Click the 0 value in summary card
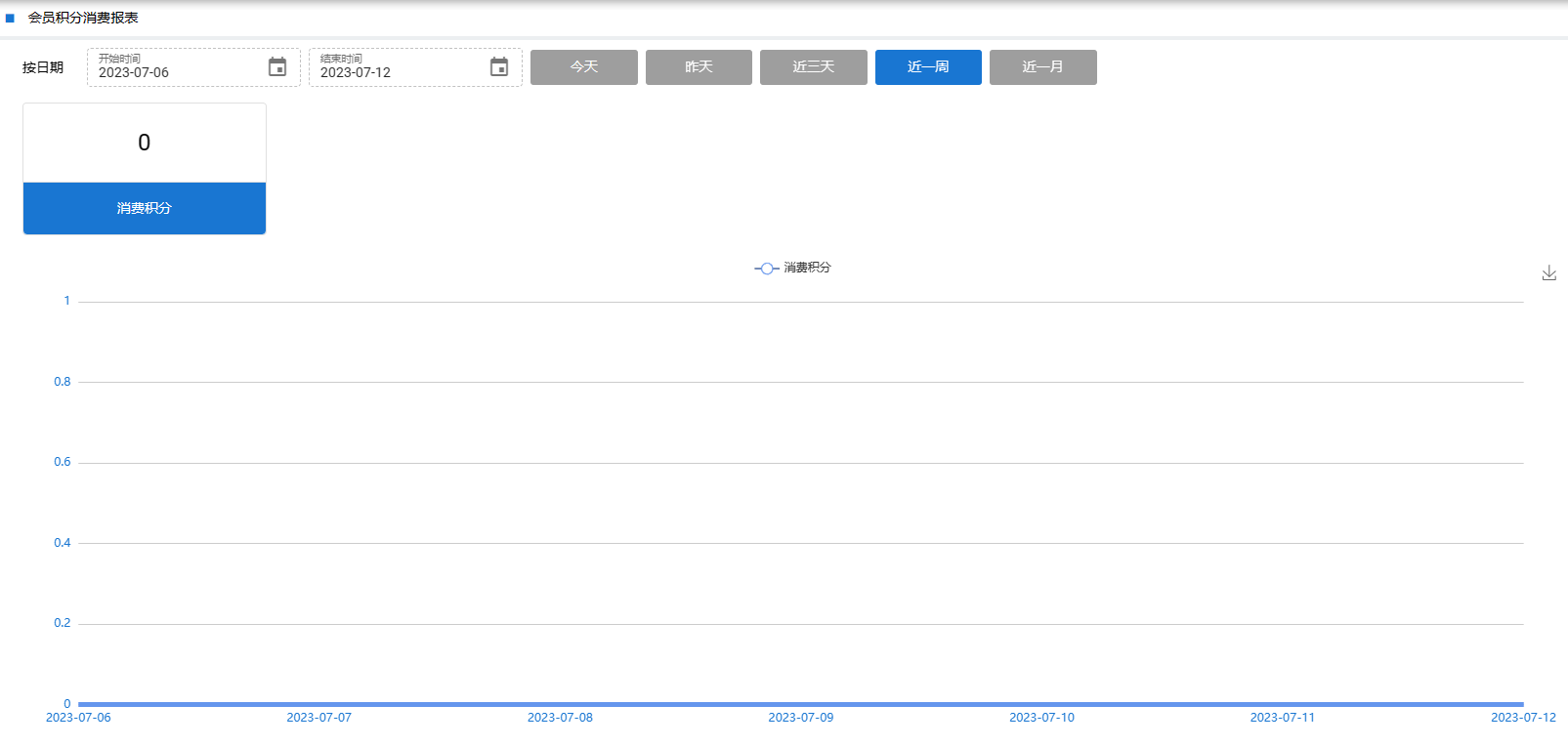This screenshot has width=1568, height=747. pos(145,143)
